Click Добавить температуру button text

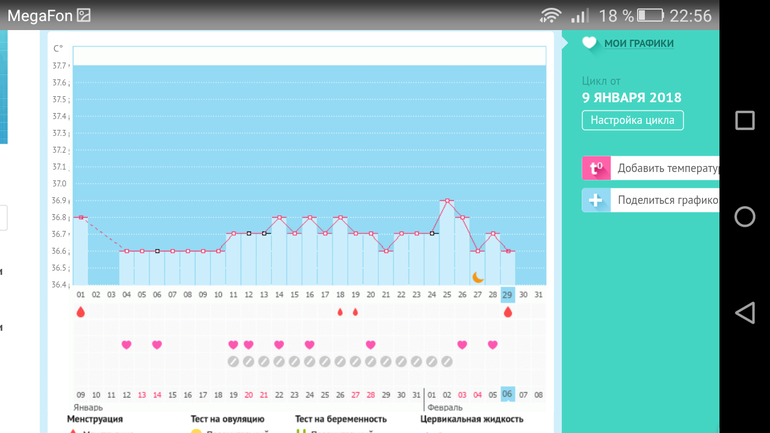(x=667, y=169)
